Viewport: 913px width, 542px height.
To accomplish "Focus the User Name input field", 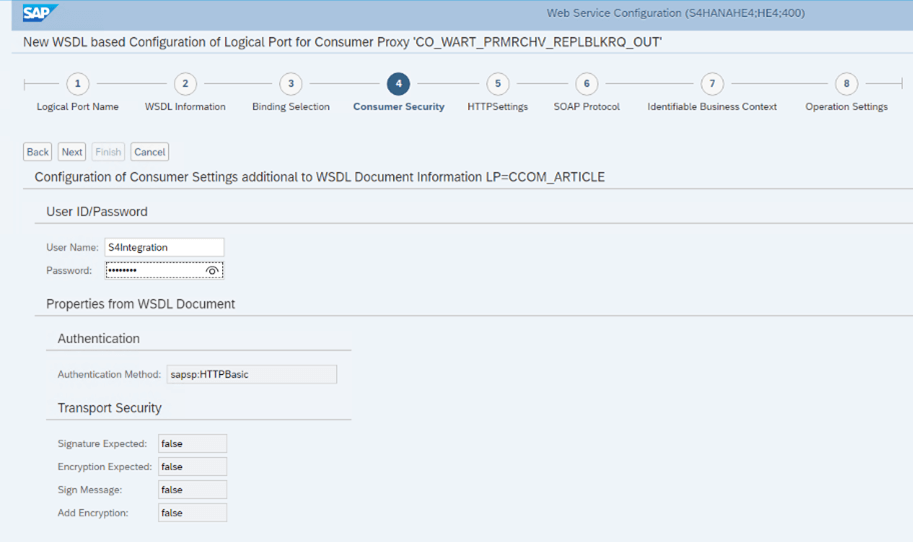I will coord(164,247).
